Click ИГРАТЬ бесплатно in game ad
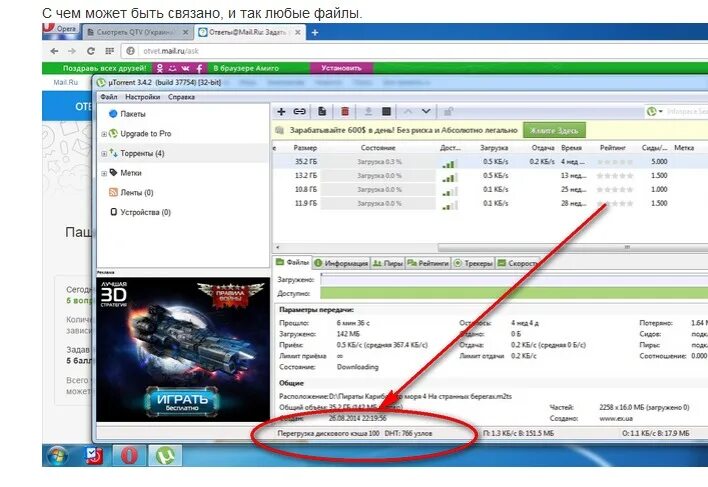Screen dimensions: 708x487 pos(182,401)
